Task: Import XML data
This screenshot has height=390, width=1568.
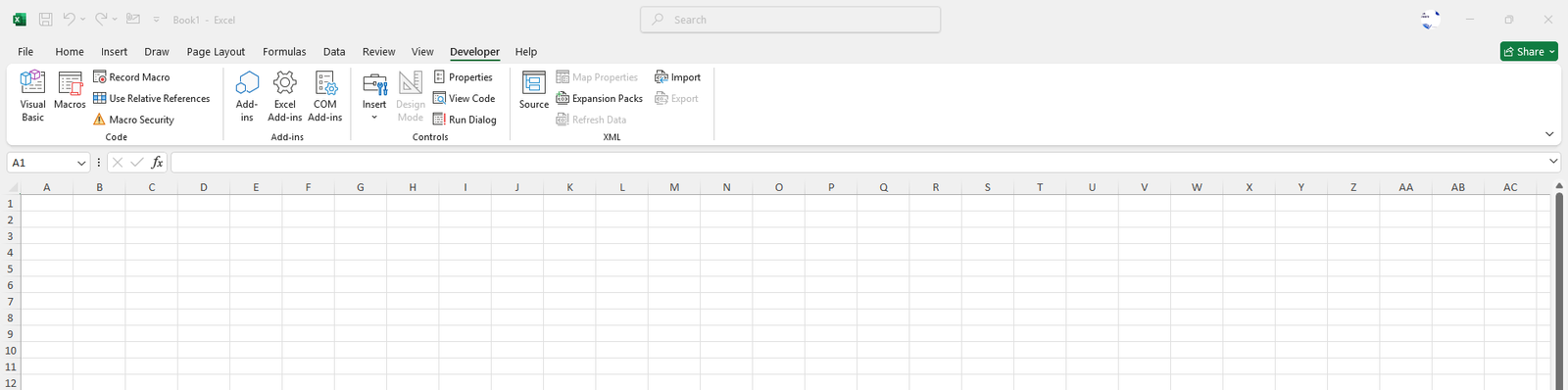Action: point(678,76)
